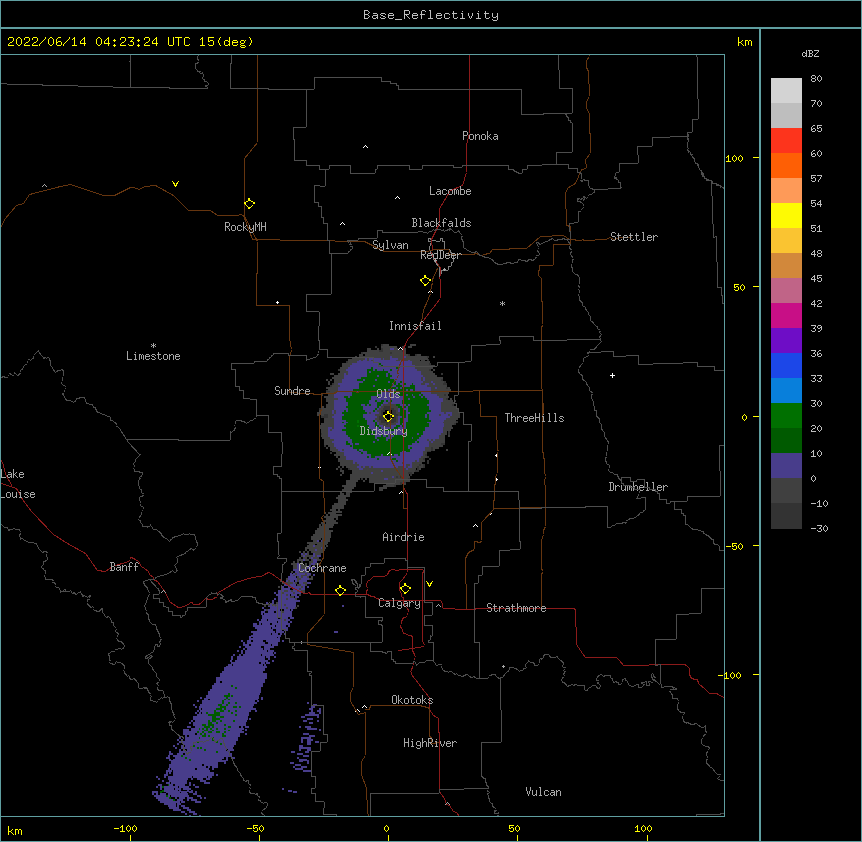Viewport: 862px width, 842px height.
Task: Select the bright yellow 51-54 dBZ swatch
Action: pos(786,215)
